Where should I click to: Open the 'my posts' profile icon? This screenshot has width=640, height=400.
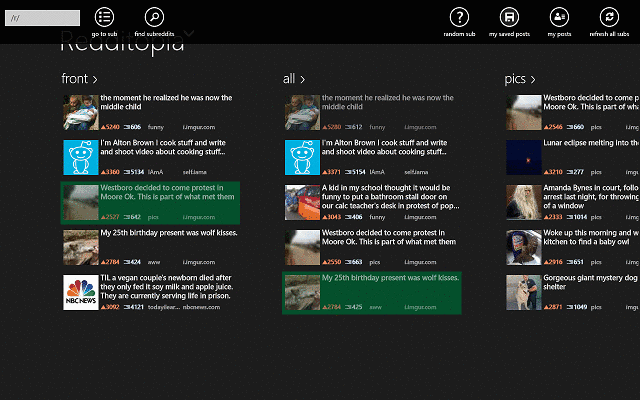(x=559, y=17)
